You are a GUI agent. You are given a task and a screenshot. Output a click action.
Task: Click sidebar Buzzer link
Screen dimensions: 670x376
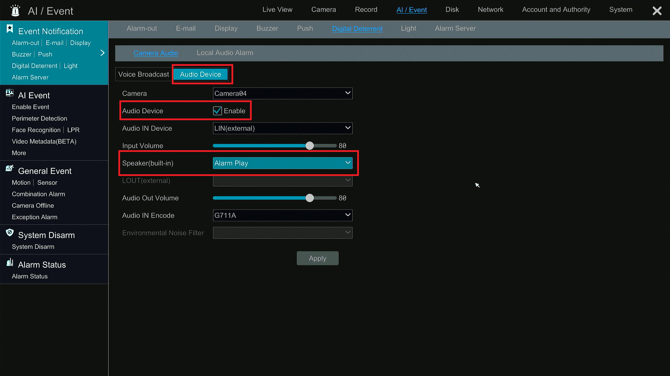[21, 54]
